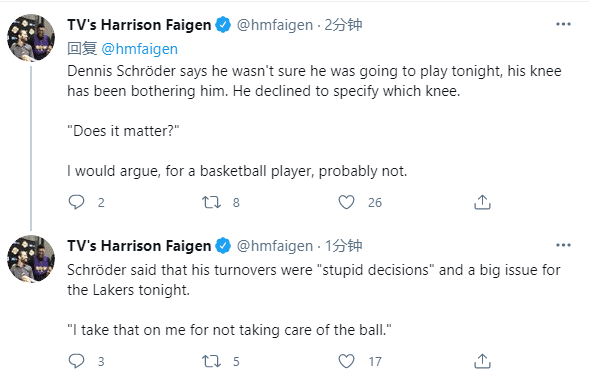Retweet the knee injury tweet

pyautogui.click(x=211, y=202)
